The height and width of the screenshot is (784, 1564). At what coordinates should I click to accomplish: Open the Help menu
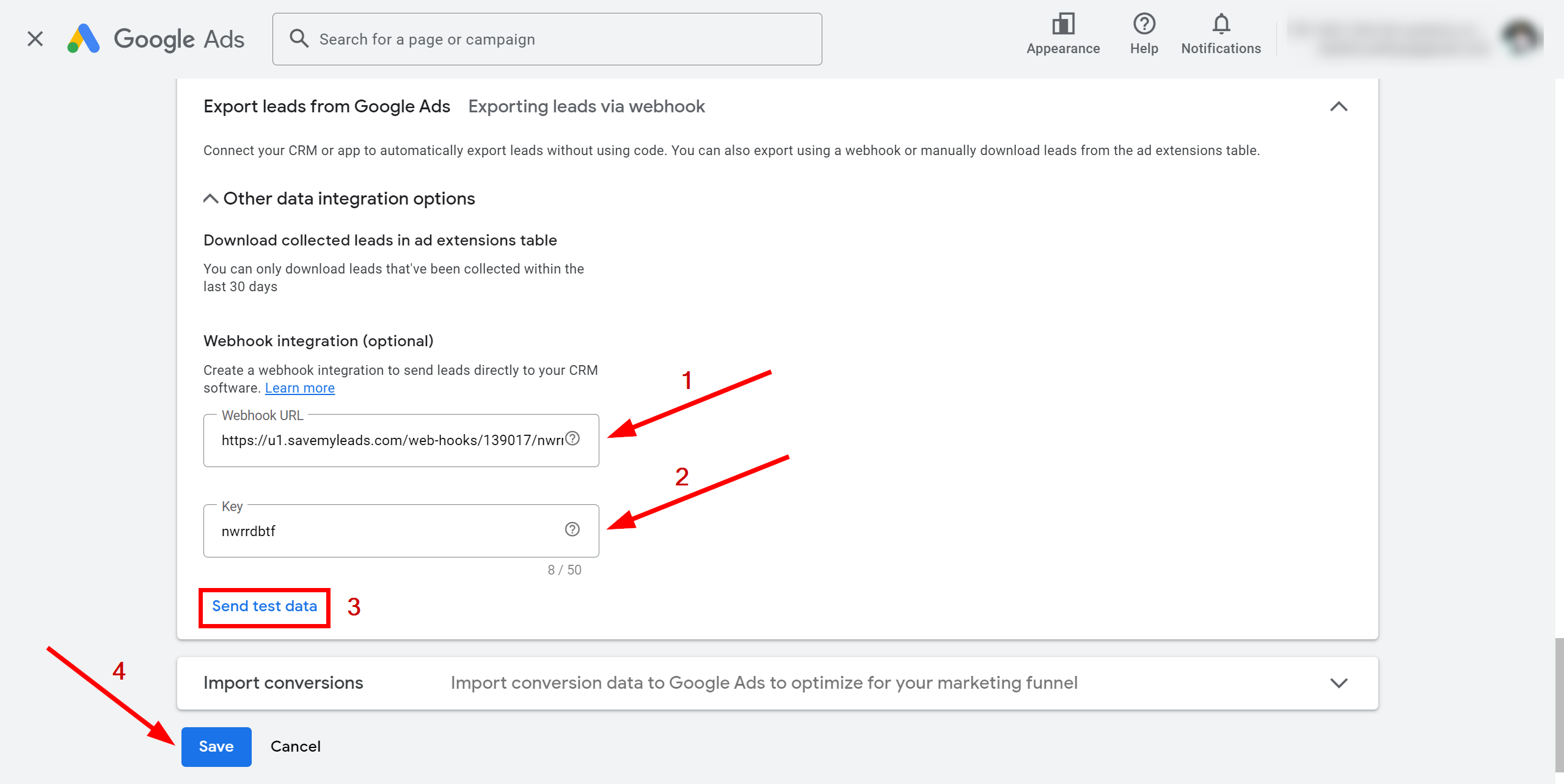pyautogui.click(x=1144, y=35)
